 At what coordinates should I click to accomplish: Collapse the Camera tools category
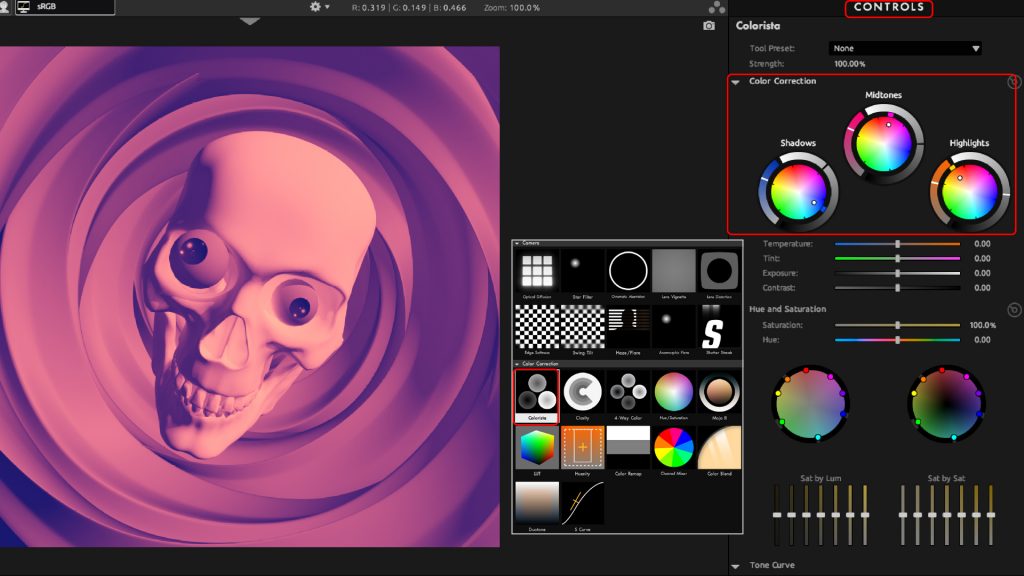click(517, 243)
